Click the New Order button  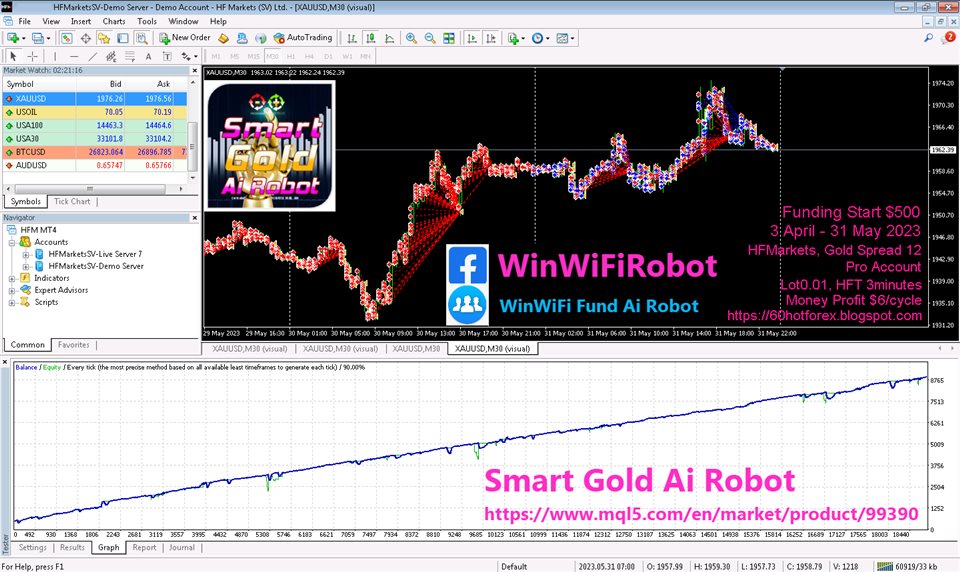pyautogui.click(x=184, y=38)
